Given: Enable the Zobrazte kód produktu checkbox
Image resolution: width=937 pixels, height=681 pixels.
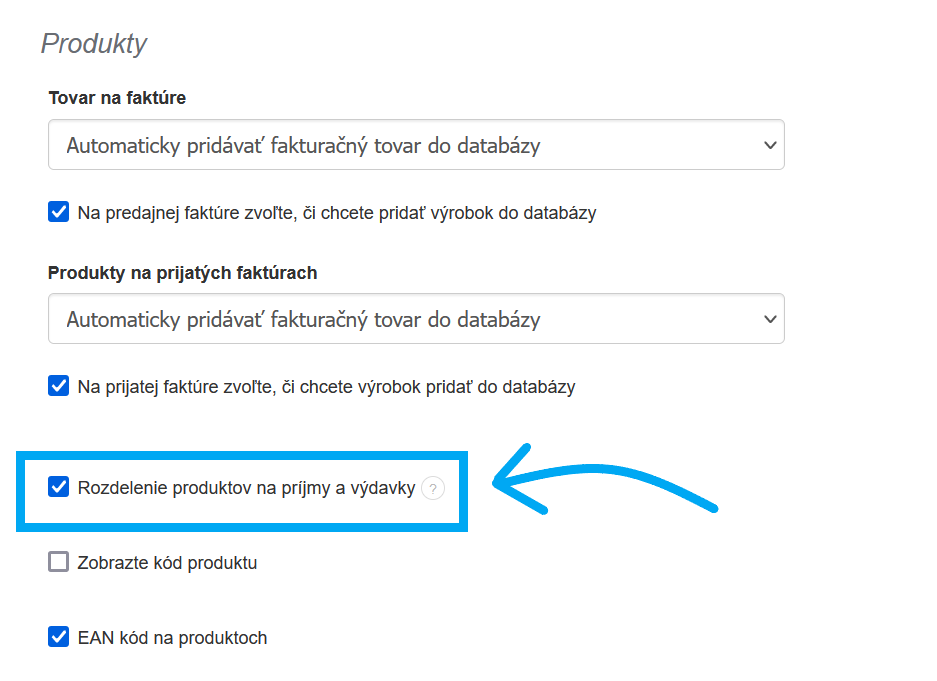Looking at the screenshot, I should pos(59,562).
